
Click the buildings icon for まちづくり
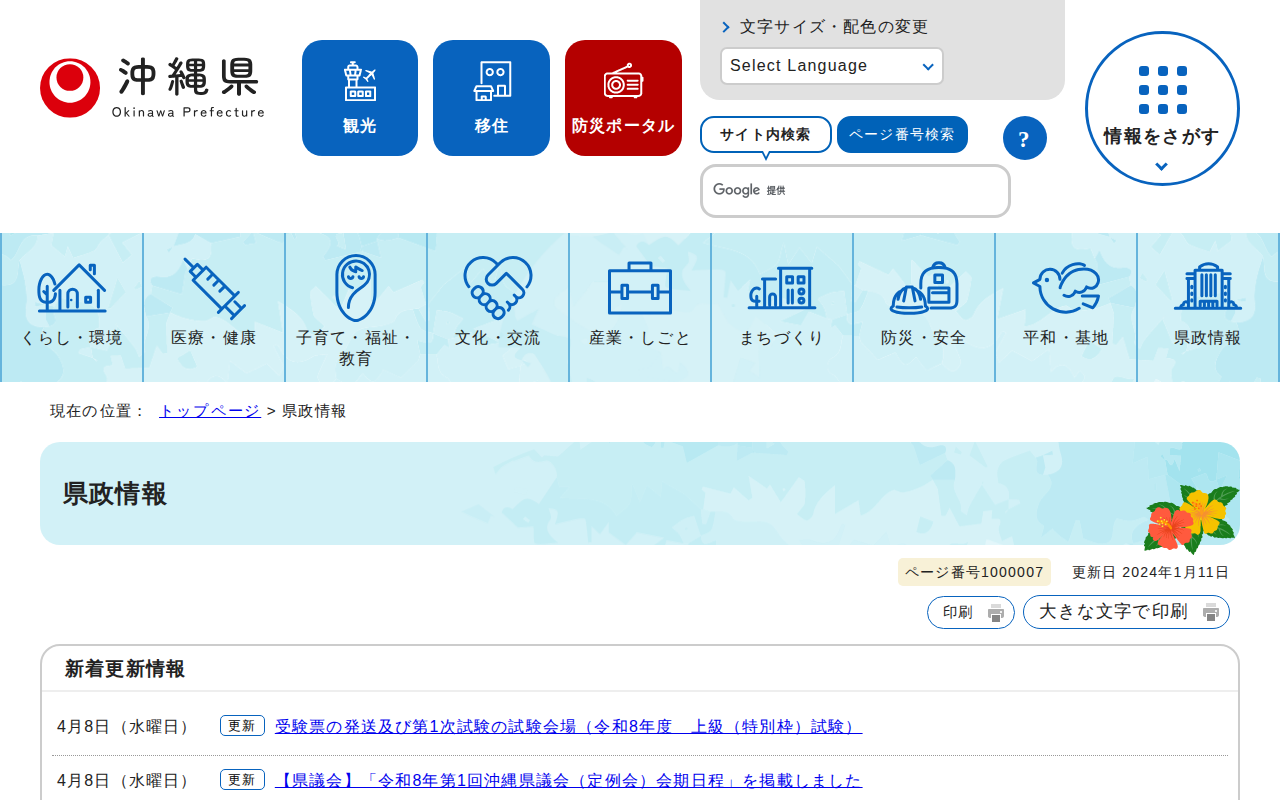(x=782, y=288)
